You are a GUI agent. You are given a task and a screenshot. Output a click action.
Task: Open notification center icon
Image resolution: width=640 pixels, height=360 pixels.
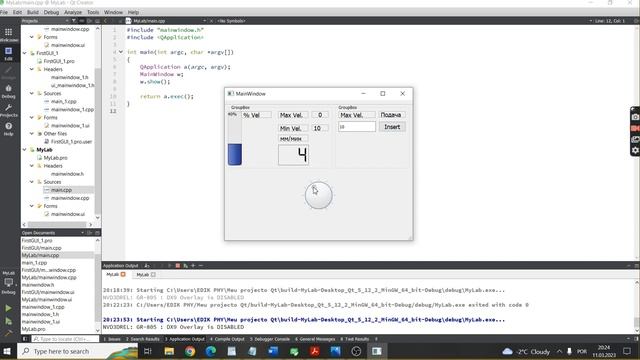coord(627,351)
